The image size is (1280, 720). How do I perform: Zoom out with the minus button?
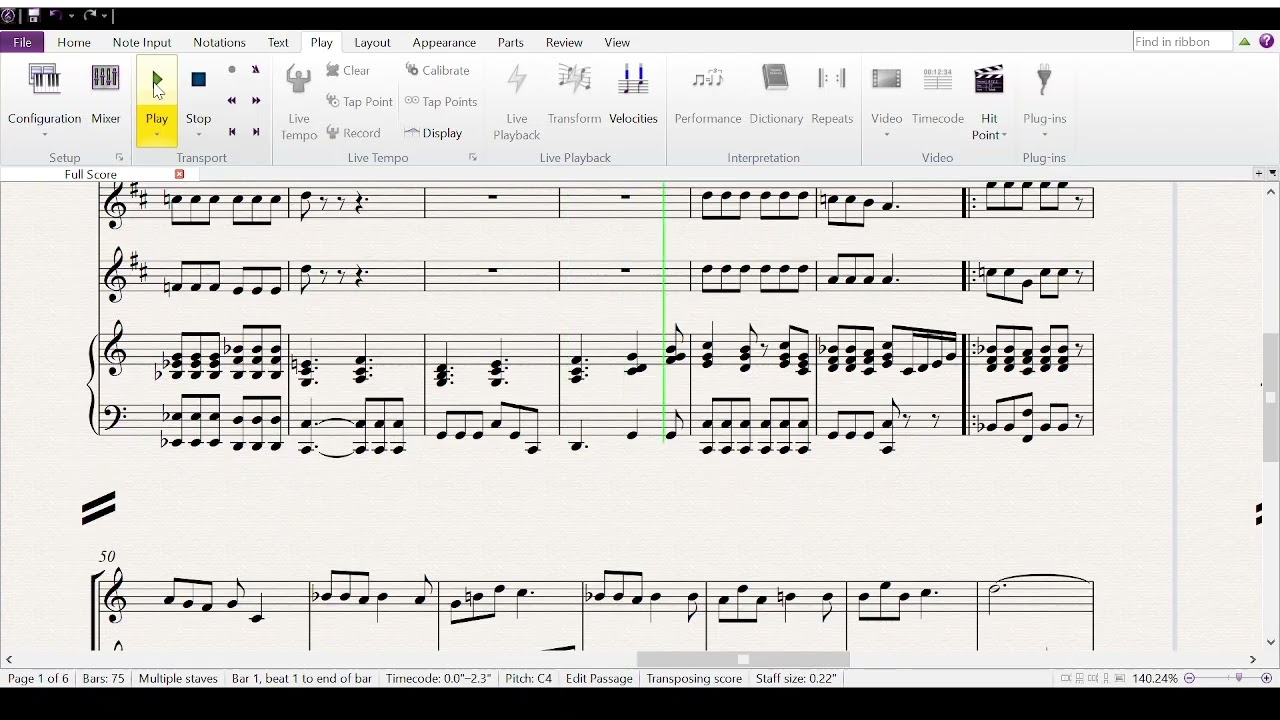pyautogui.click(x=1189, y=678)
